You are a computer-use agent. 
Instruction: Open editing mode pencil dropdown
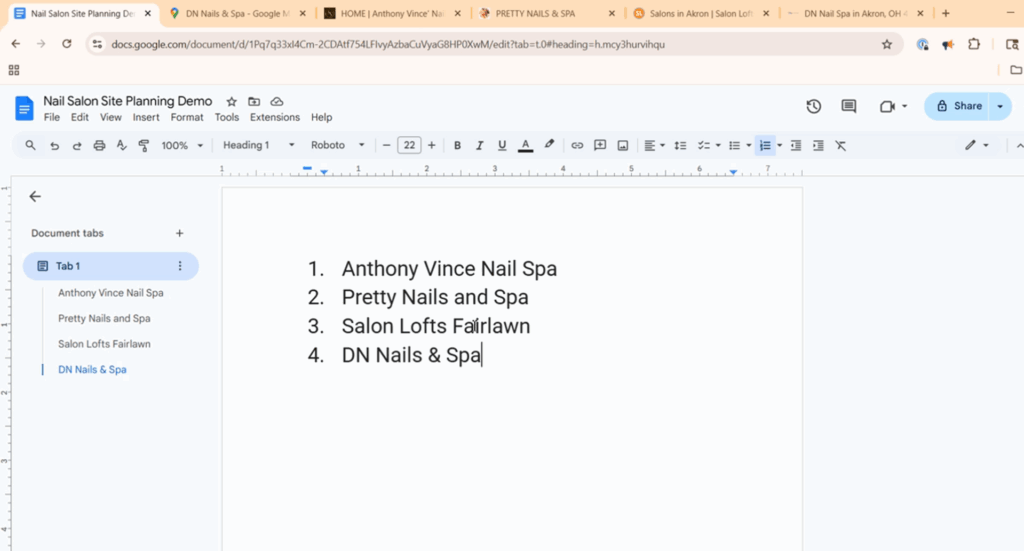coord(976,146)
